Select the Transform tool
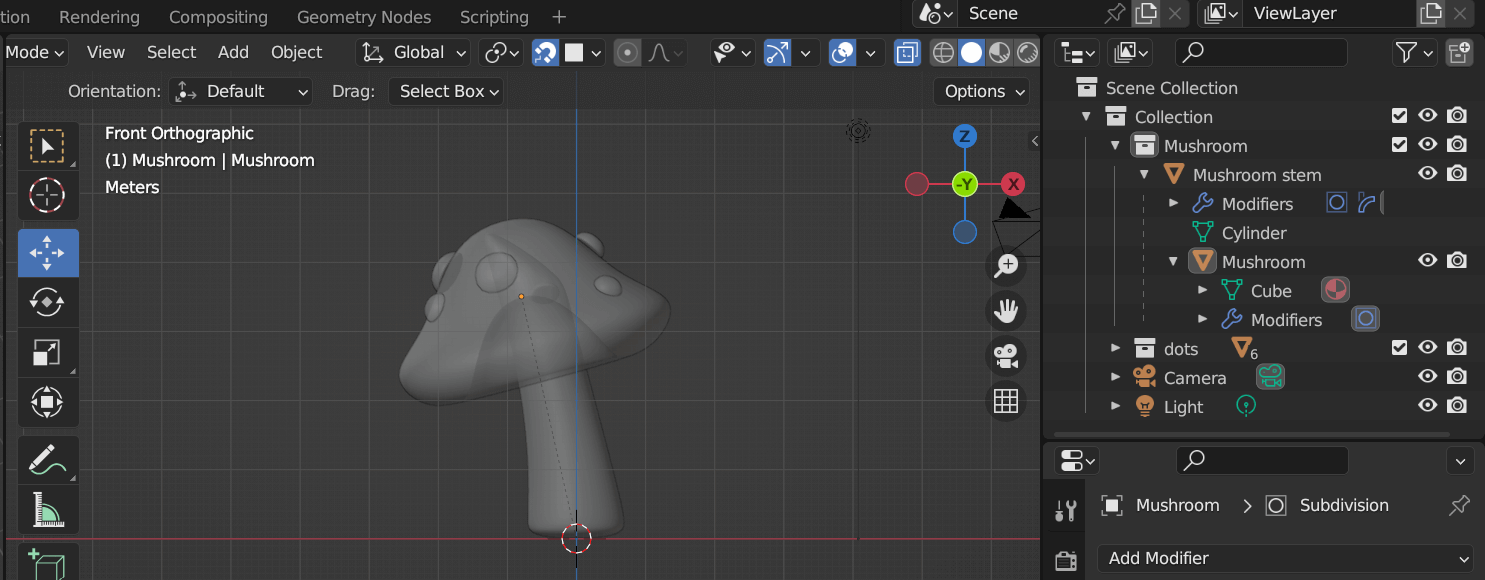Image resolution: width=1485 pixels, height=580 pixels. coord(47,402)
